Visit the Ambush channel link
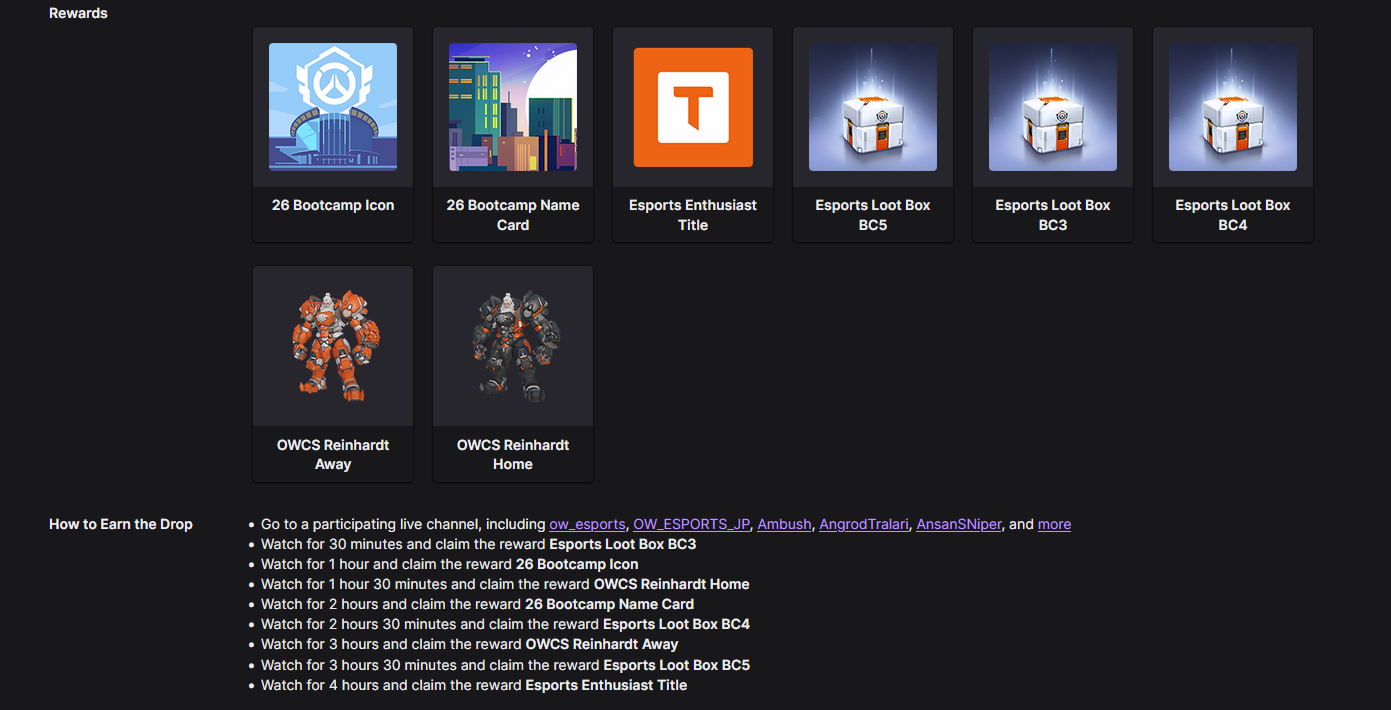This screenshot has width=1391, height=710. pos(784,524)
